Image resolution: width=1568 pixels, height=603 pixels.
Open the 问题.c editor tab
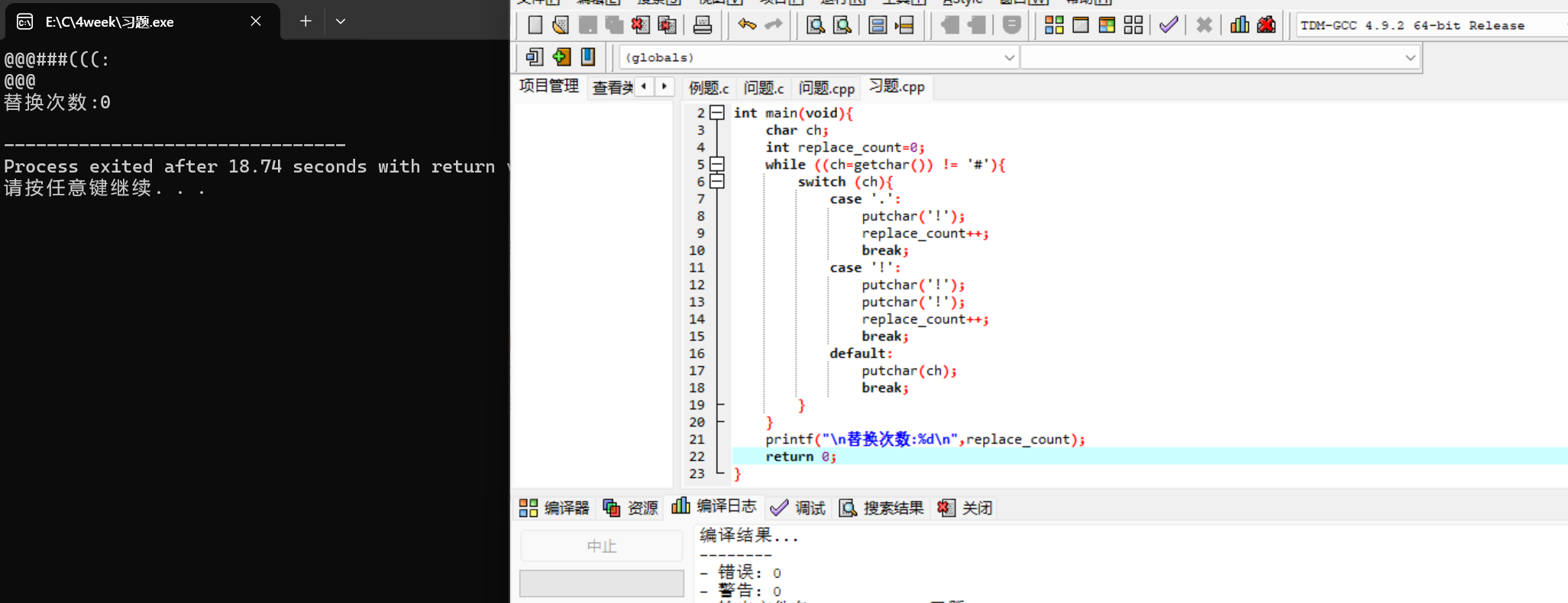pos(764,88)
